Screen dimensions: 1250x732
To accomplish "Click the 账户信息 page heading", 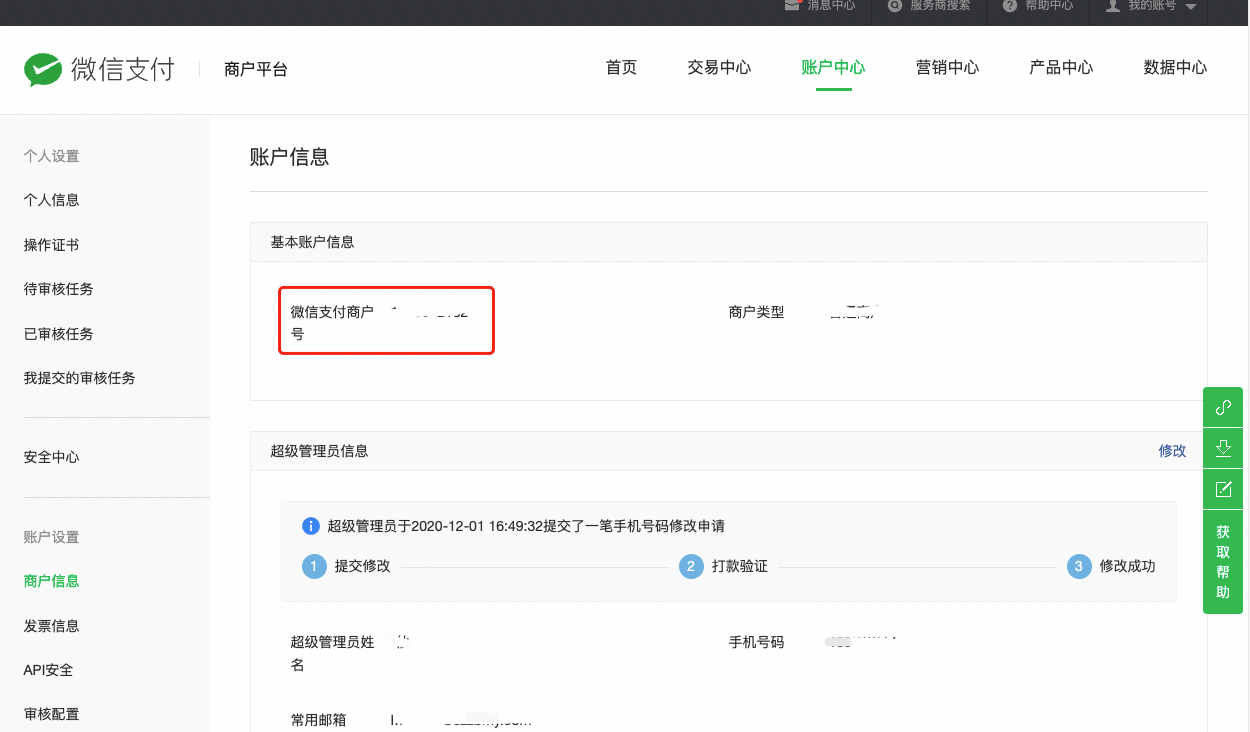I will [290, 157].
